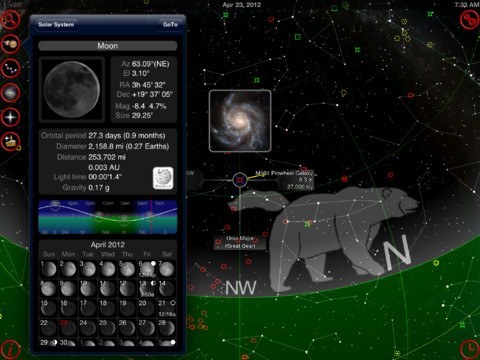Tap the Moon image thumbnail
This screenshot has width=480, height=360.
coord(72,89)
